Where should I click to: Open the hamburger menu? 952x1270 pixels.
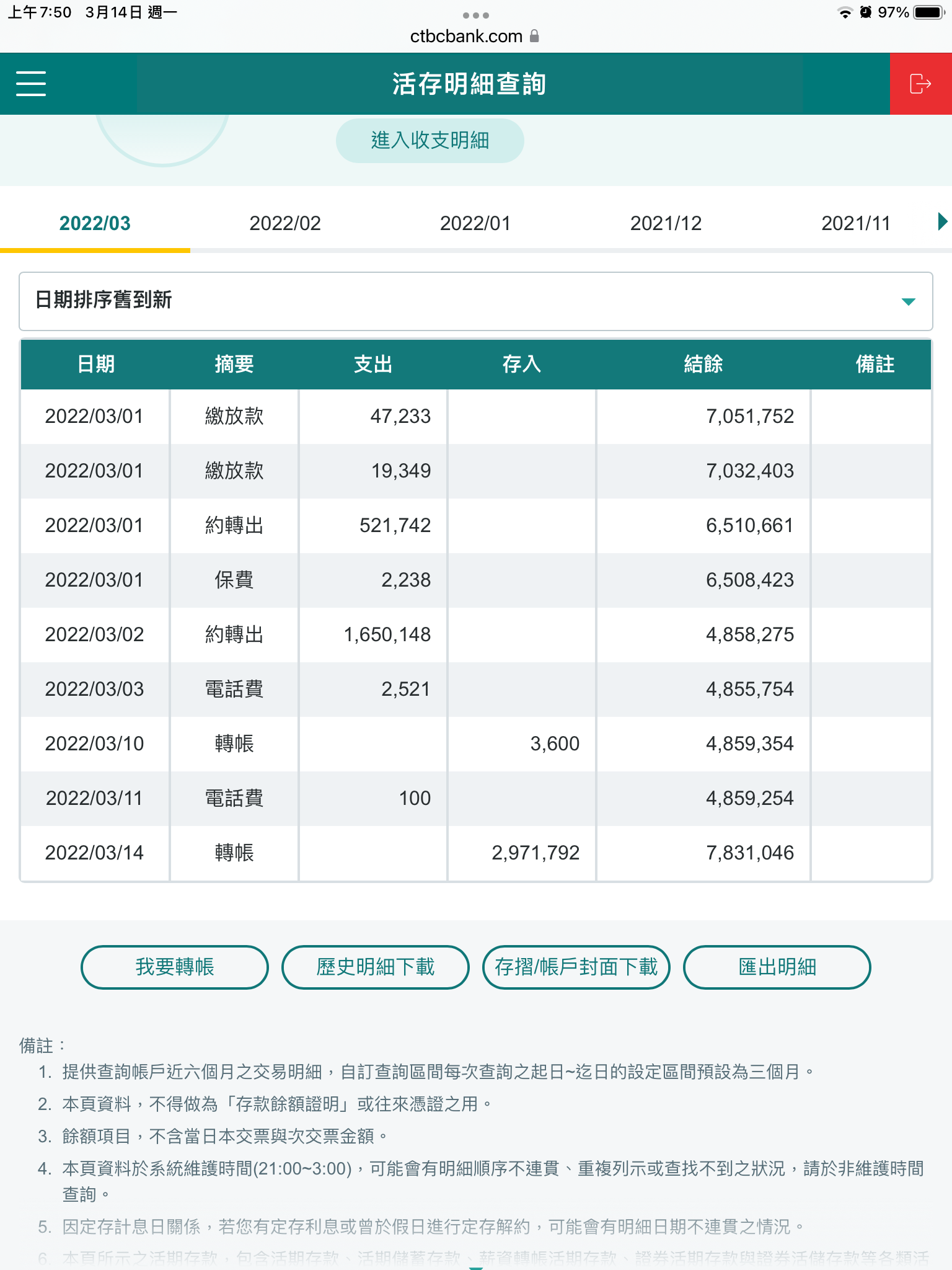click(31, 84)
